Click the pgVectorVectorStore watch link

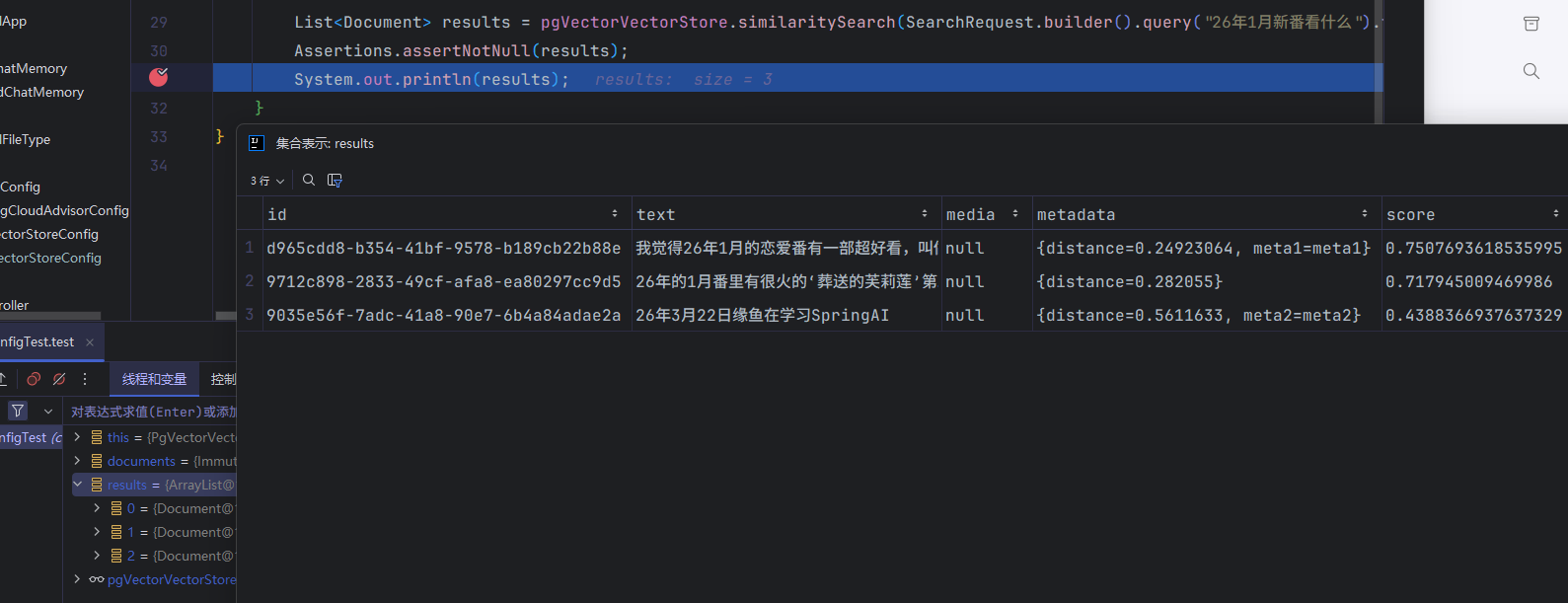click(171, 579)
